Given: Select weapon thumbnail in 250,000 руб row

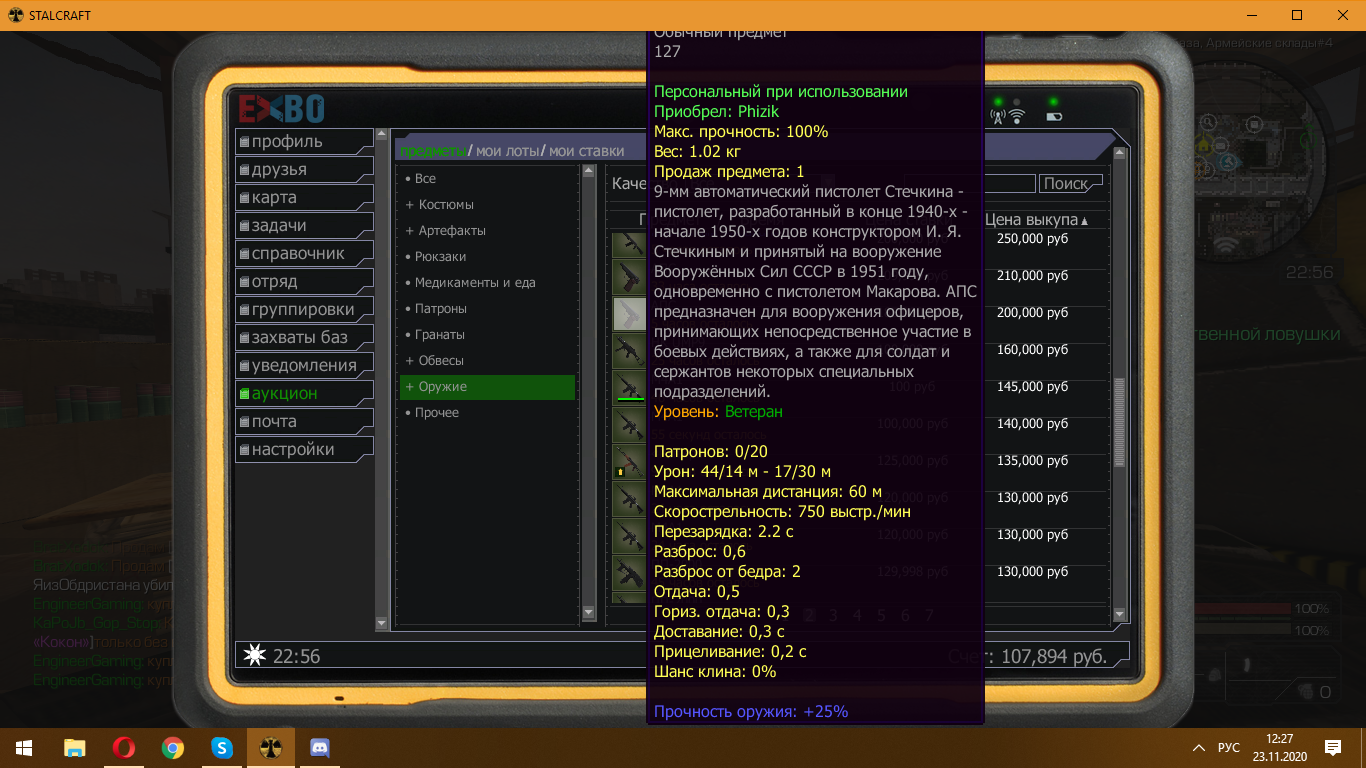Looking at the screenshot, I should [x=629, y=243].
